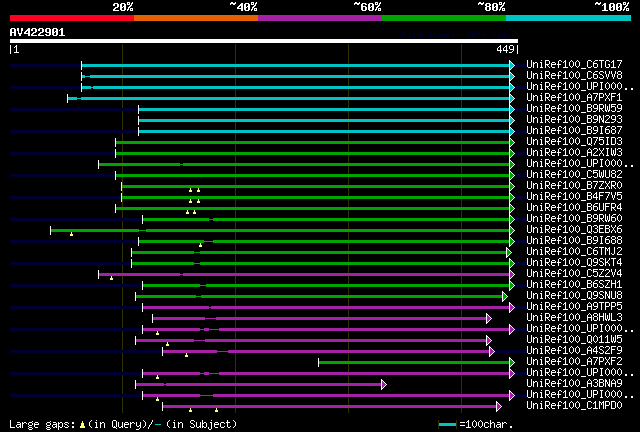The height and width of the screenshot is (432, 640).
Task: Click the white query sequence bar
Action: tap(264, 41)
